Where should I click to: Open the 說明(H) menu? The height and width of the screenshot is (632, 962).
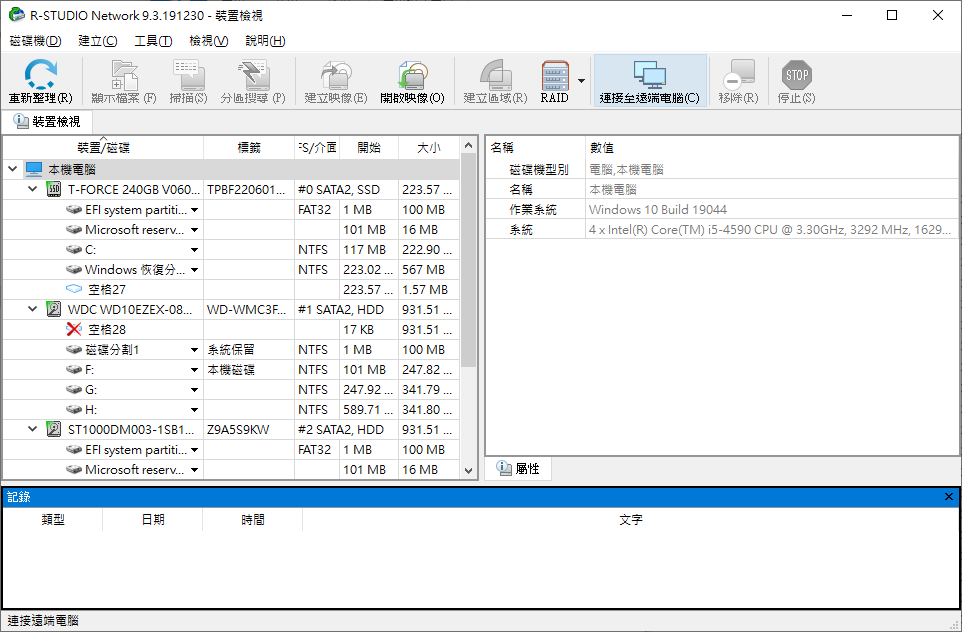(265, 41)
